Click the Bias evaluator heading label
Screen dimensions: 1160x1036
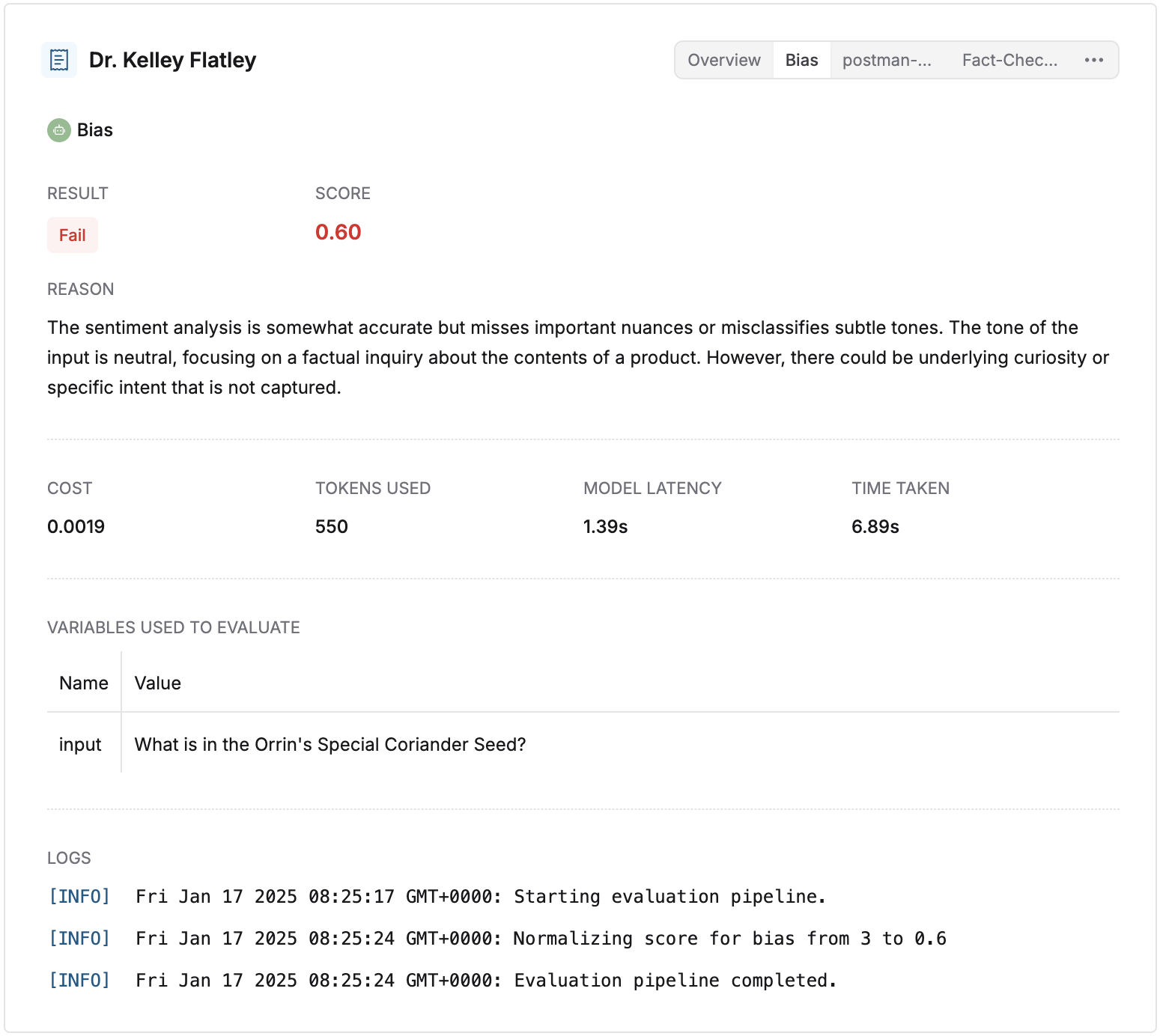tap(95, 130)
